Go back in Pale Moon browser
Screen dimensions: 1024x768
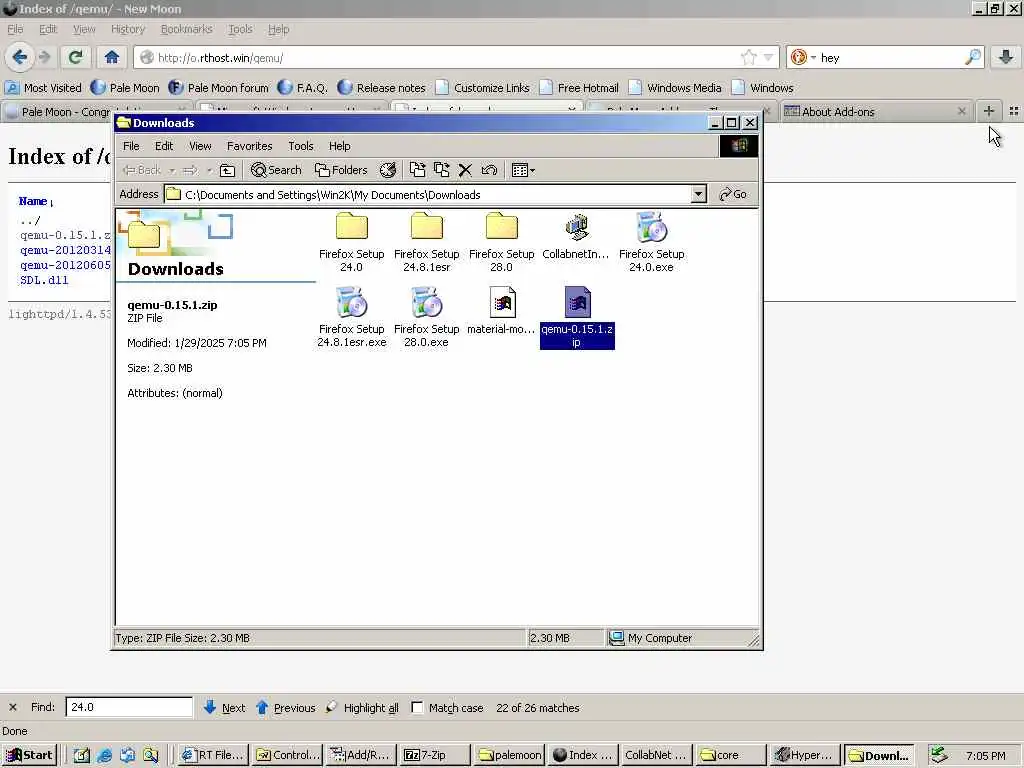20,57
